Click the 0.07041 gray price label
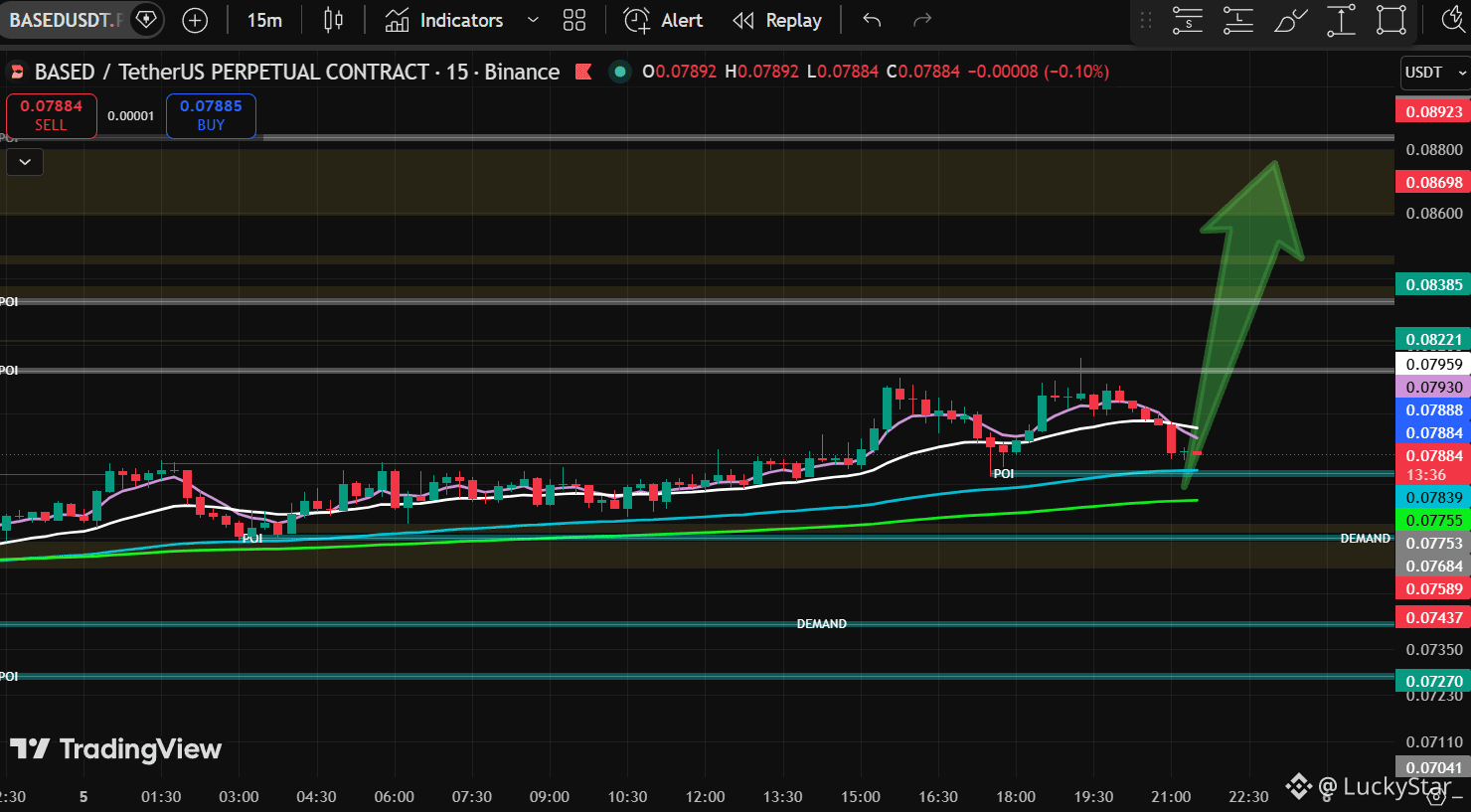This screenshot has width=1471, height=812. (1434, 767)
